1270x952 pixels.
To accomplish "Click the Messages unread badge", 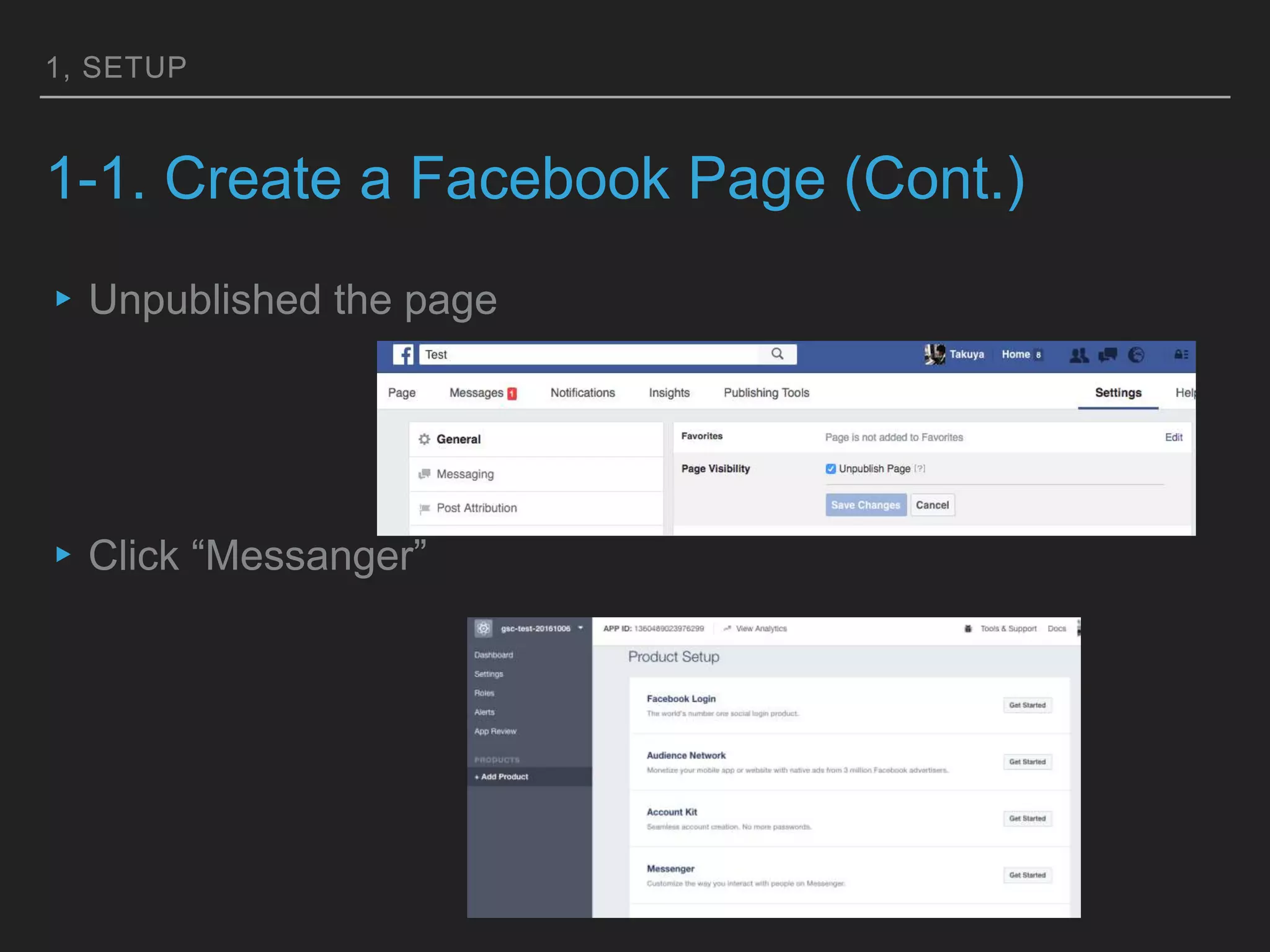I will [x=512, y=394].
